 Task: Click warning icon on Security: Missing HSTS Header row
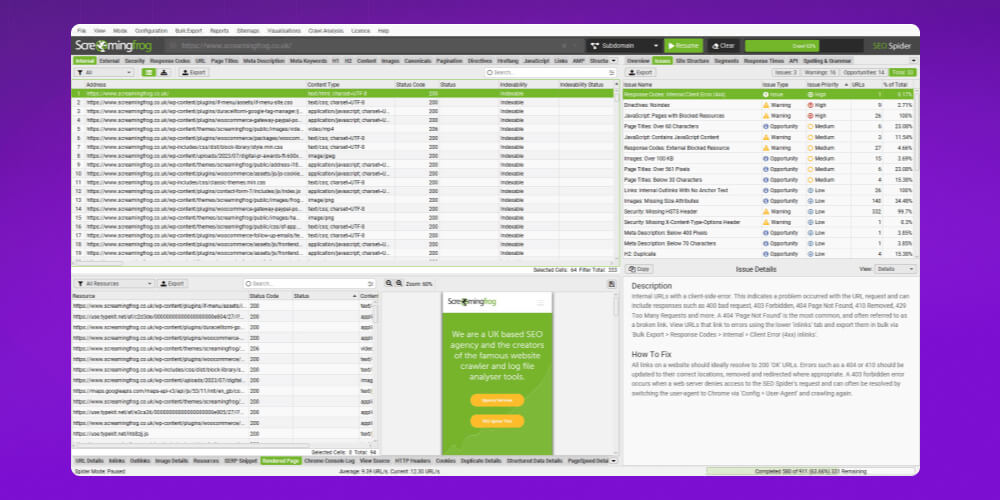click(766, 211)
